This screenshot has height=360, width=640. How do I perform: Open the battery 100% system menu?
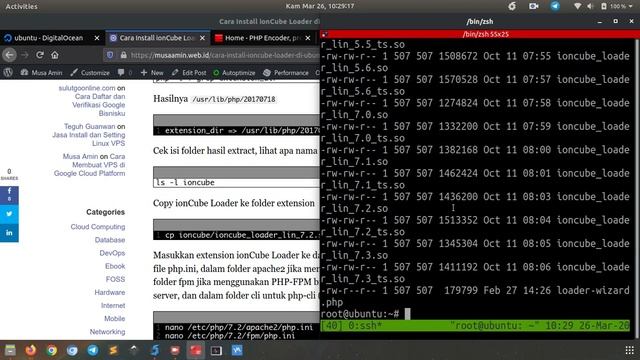click(x=617, y=6)
